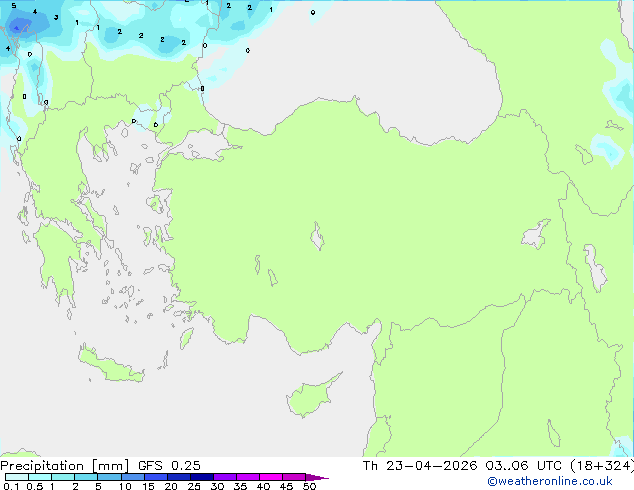Select the 10–15 mm blue legend swatch
This screenshot has width=634, height=490.
point(132,477)
